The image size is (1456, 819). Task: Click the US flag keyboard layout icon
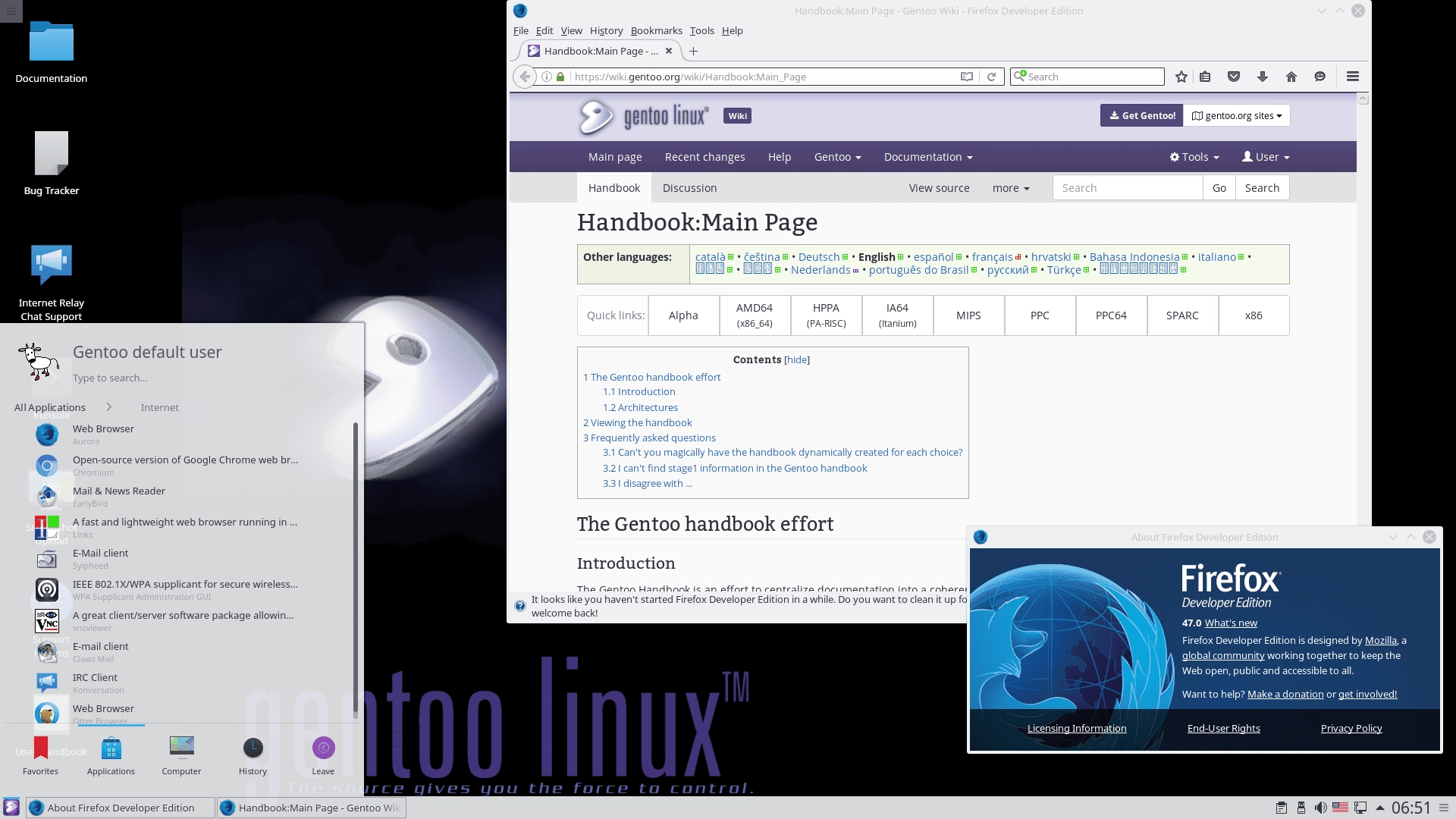tap(1340, 808)
